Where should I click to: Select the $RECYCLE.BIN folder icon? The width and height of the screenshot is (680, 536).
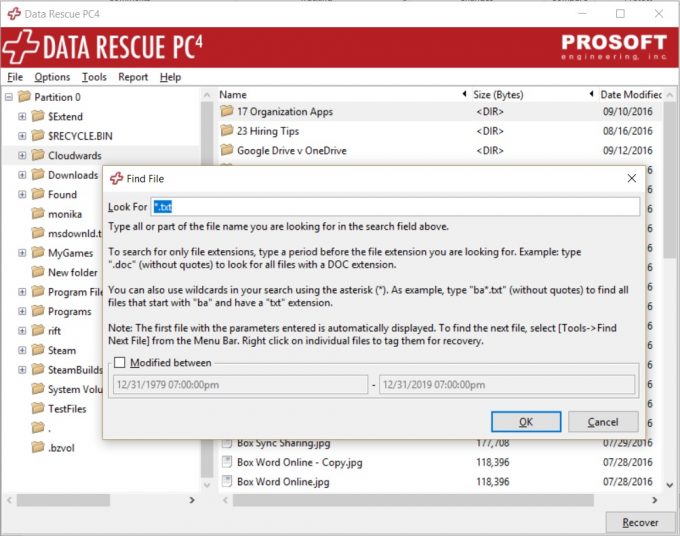coord(38,135)
